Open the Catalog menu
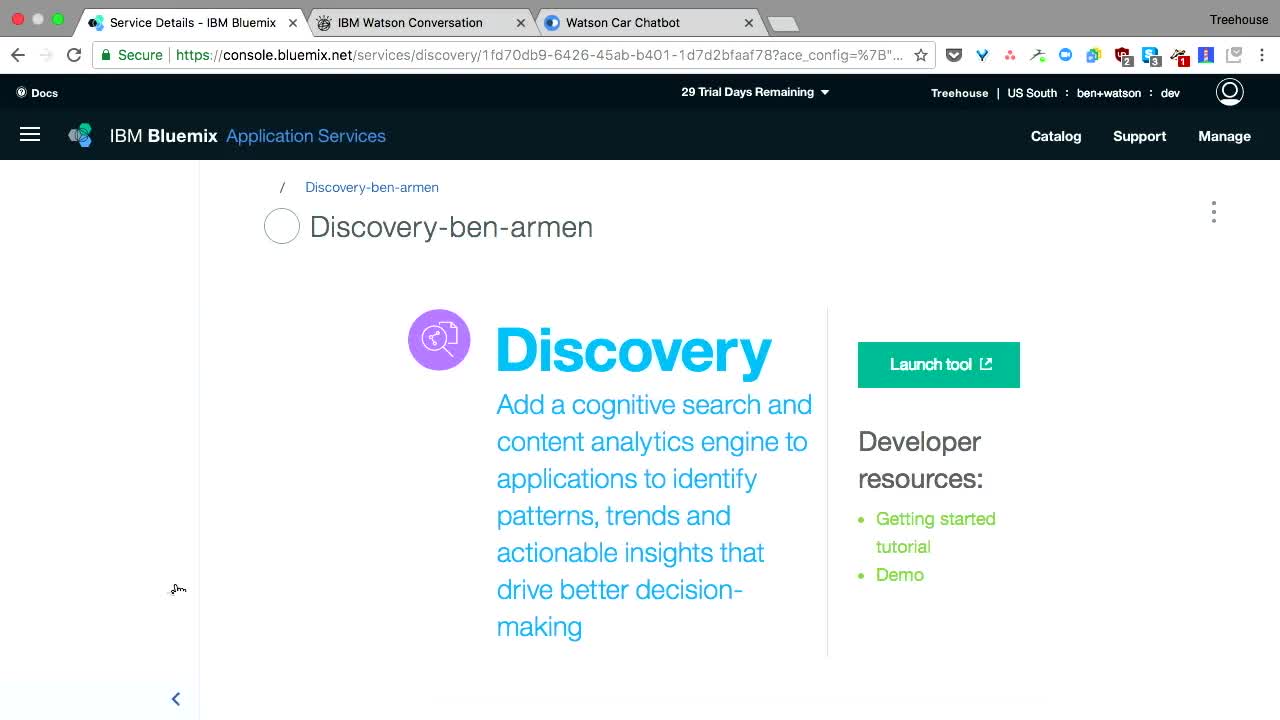1280x720 pixels. click(1056, 136)
